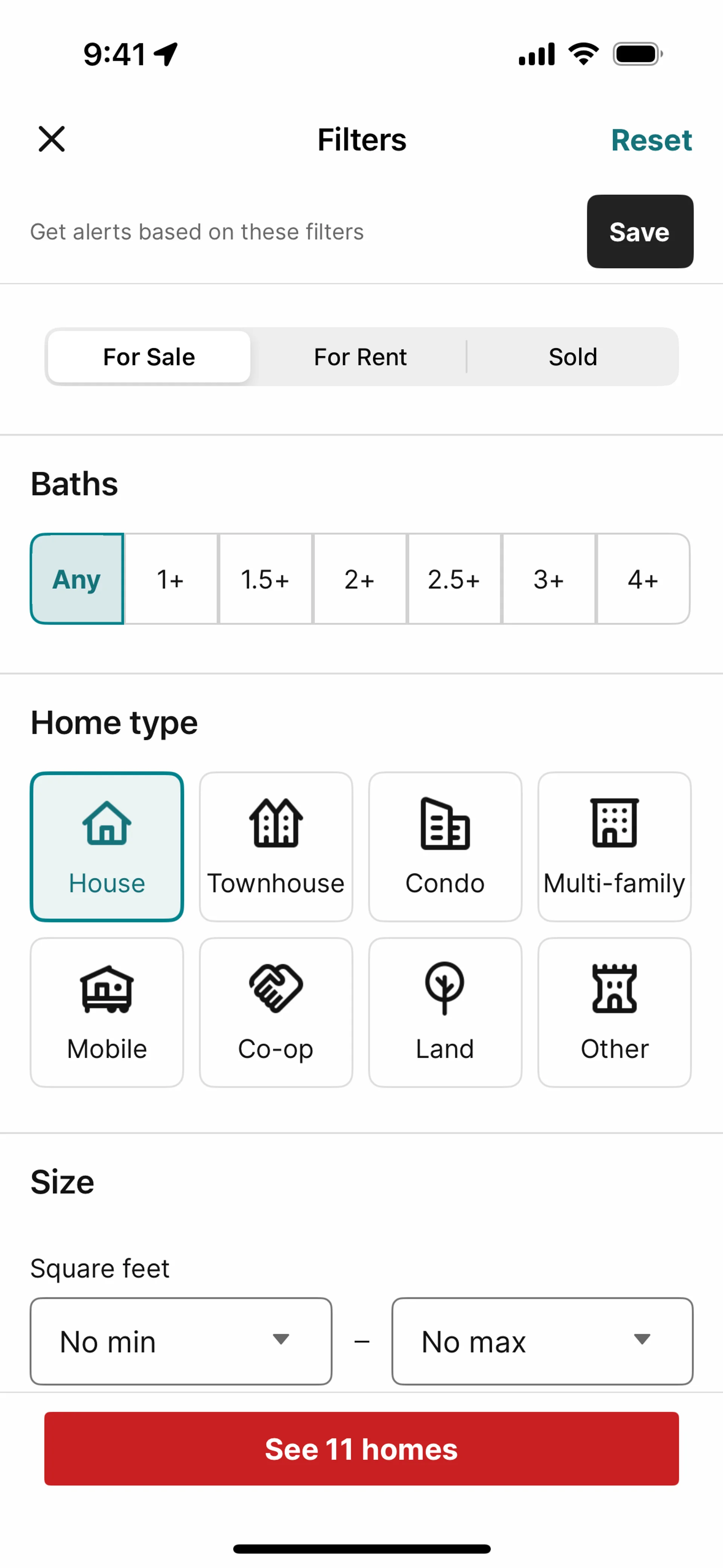Select the 1.5+ baths option
This screenshot has width=723, height=1568.
click(x=265, y=579)
